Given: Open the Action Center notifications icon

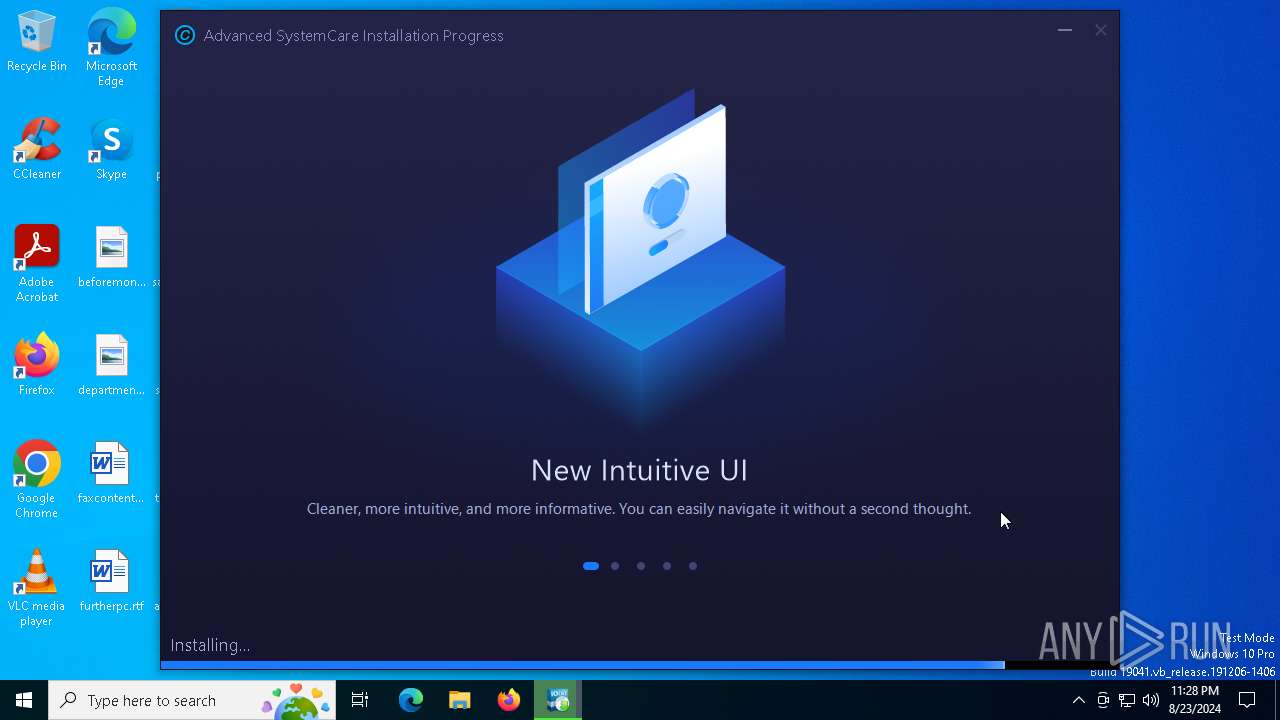Looking at the screenshot, I should pyautogui.click(x=1247, y=700).
